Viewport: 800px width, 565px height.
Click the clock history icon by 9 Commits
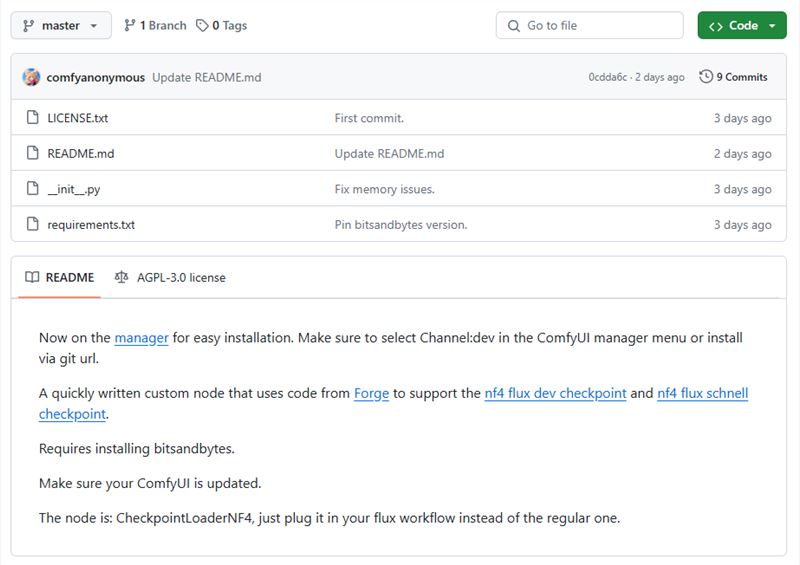click(706, 77)
